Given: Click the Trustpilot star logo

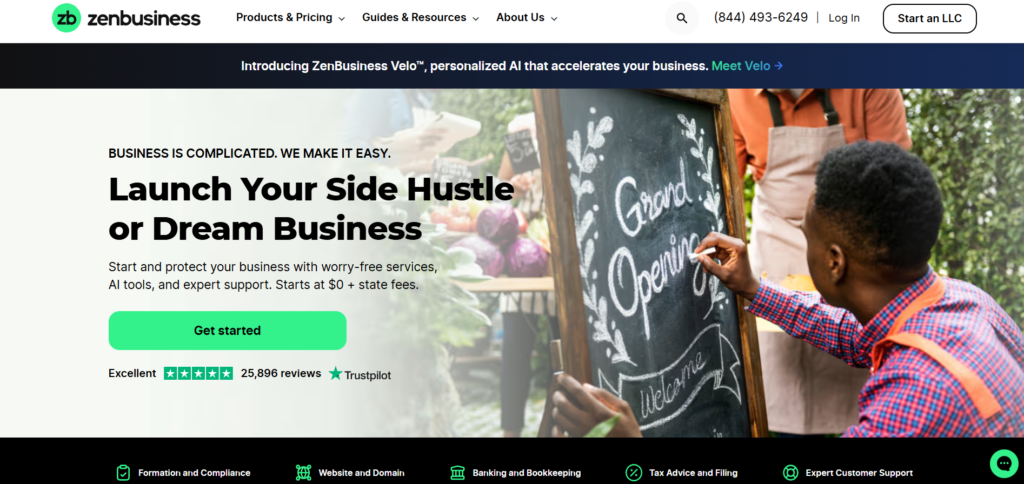Looking at the screenshot, I should tap(336, 374).
